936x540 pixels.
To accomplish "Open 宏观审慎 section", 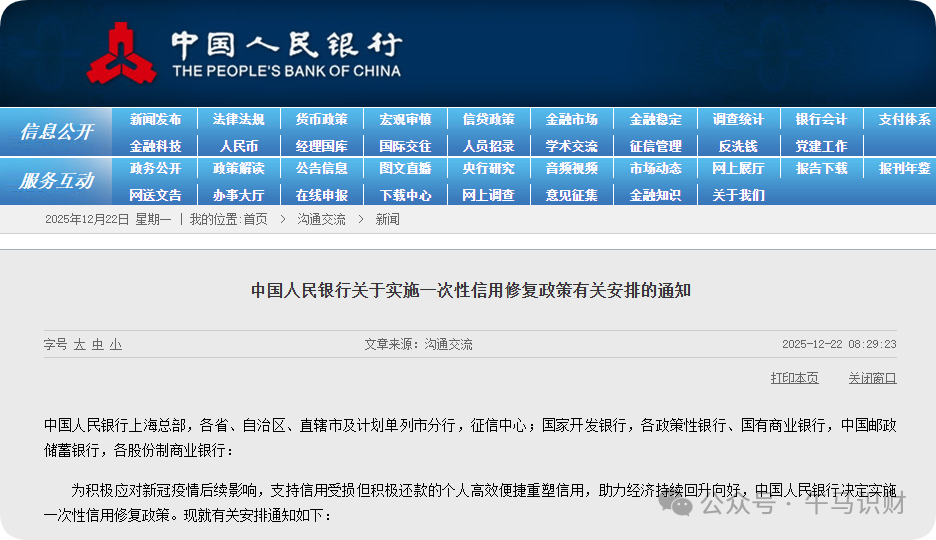I will [x=405, y=119].
